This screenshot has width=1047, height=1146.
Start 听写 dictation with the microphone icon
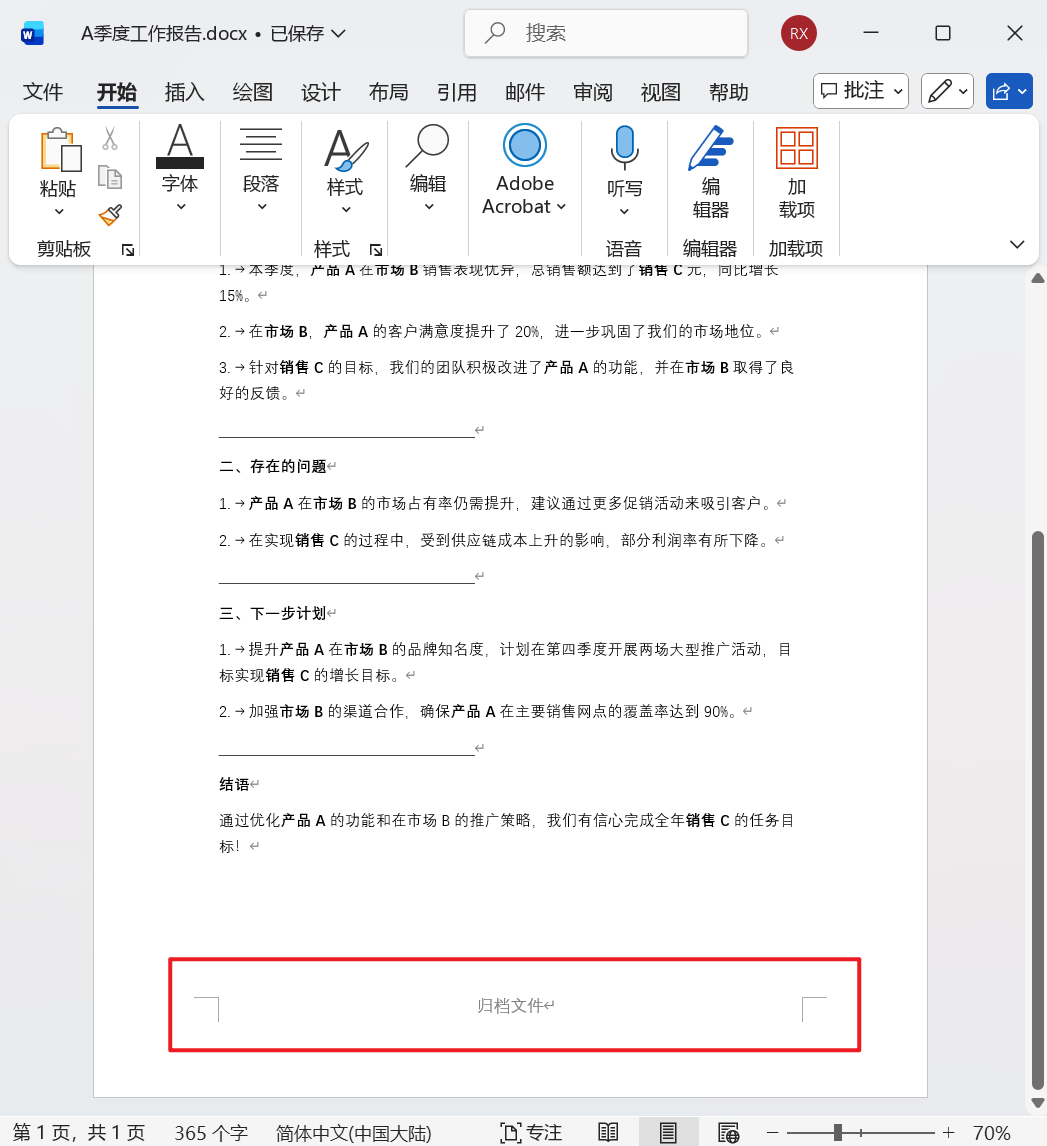[x=623, y=146]
